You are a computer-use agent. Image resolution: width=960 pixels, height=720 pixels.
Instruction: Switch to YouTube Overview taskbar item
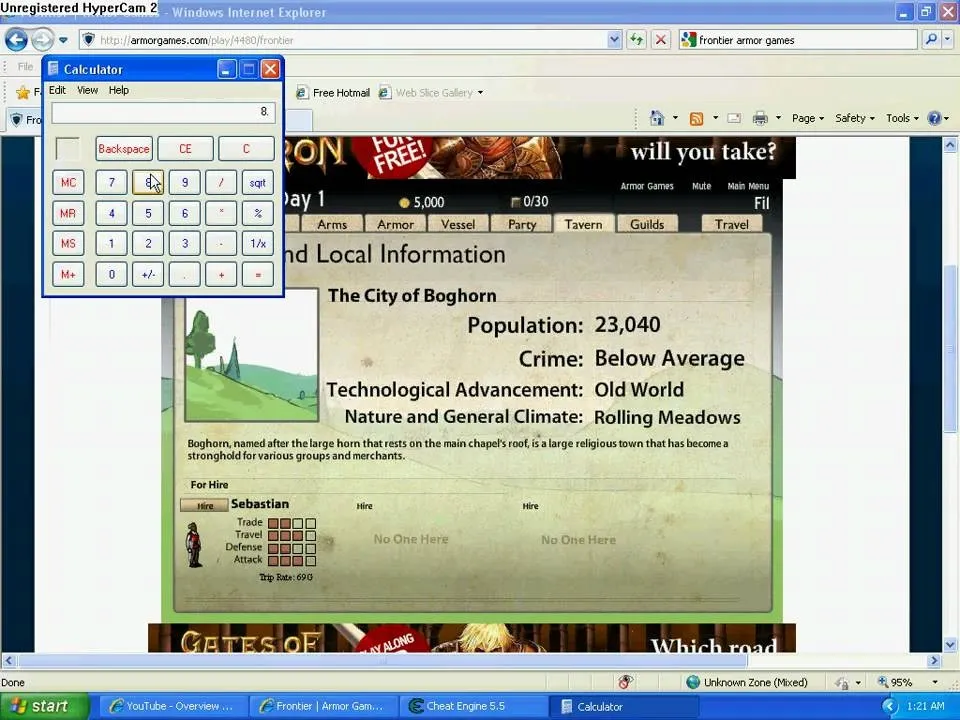172,707
